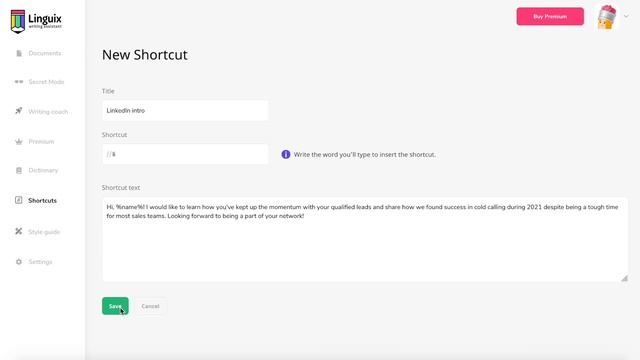Open the profile avatar menu
The image size is (640, 360).
607,17
